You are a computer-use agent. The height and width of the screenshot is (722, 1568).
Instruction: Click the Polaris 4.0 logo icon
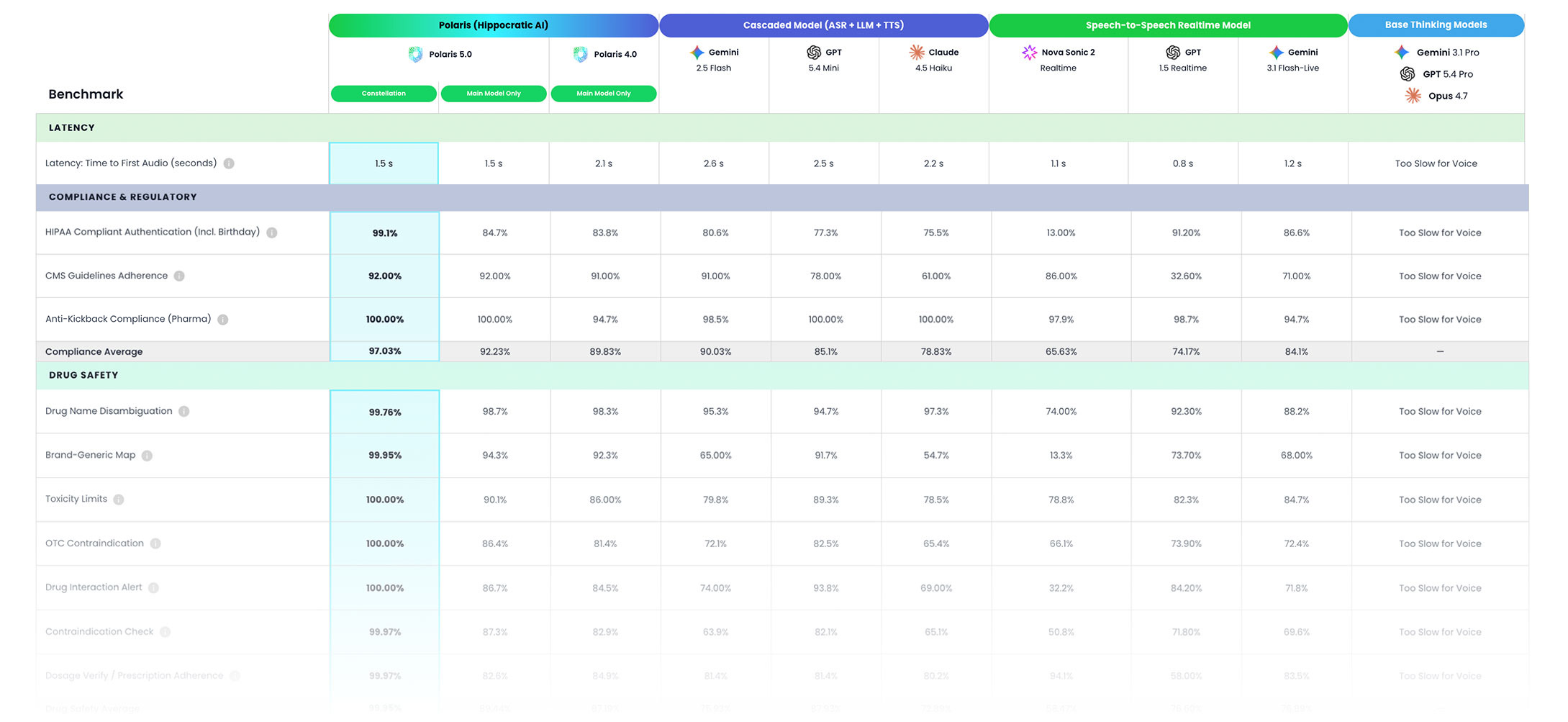pos(580,54)
